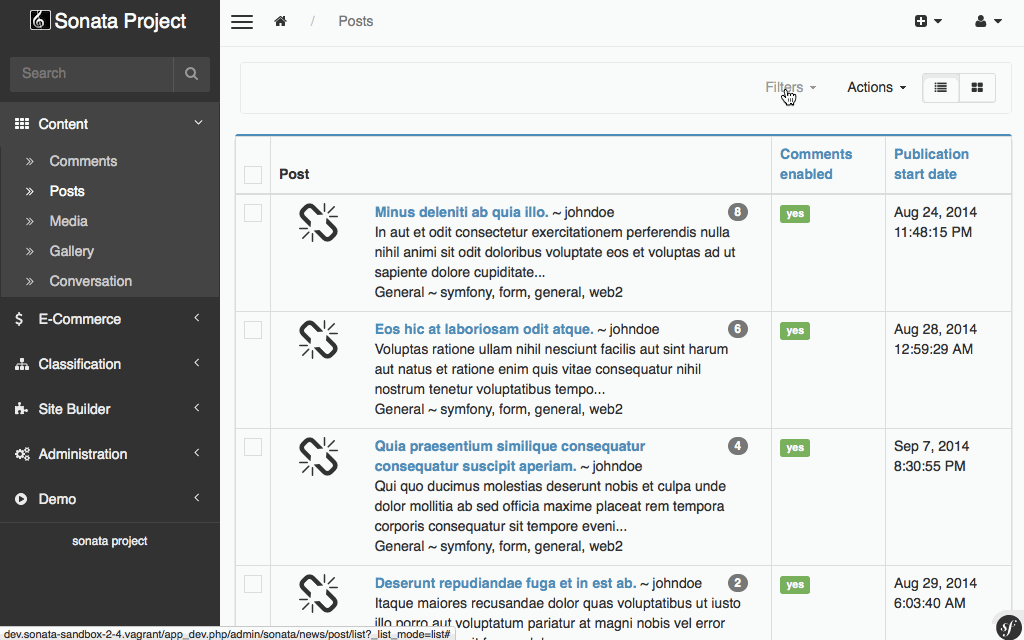
Task: Click the hamburger sidebar toggle icon
Action: (241, 22)
